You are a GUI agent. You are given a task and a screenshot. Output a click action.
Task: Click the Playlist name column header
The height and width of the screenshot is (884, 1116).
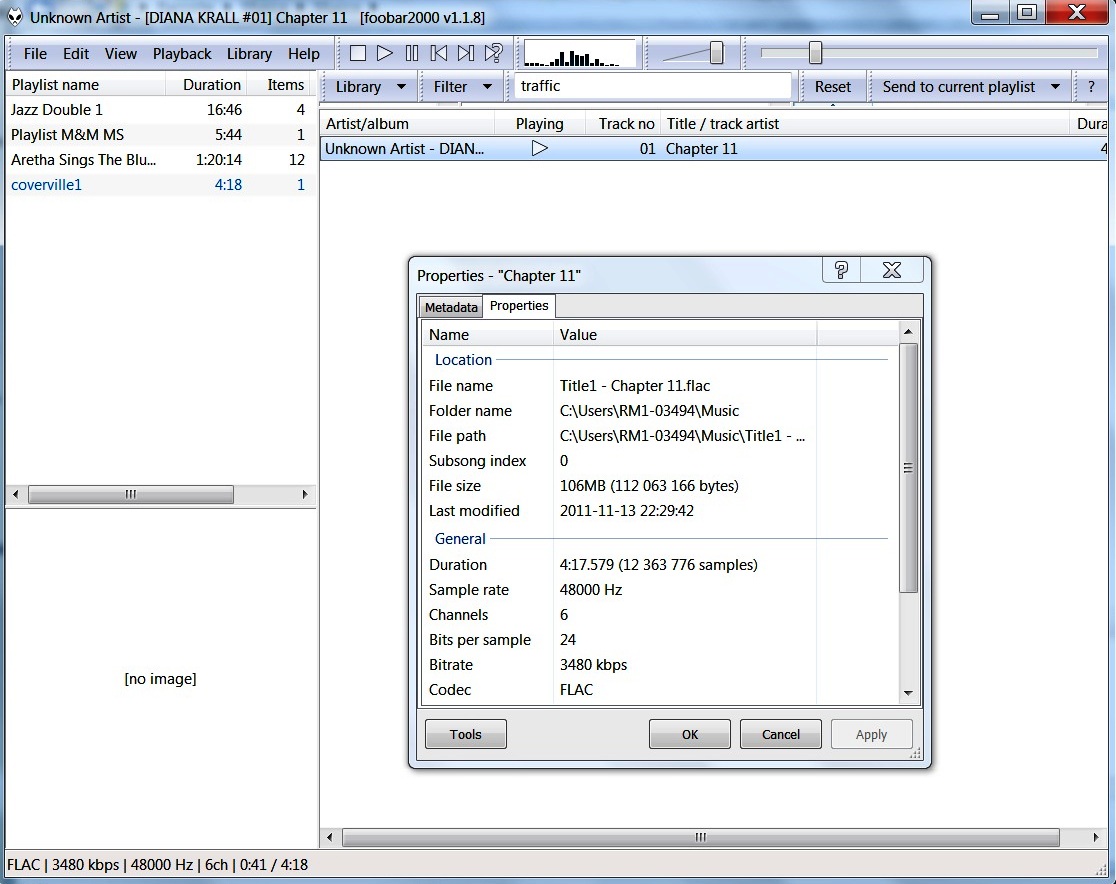[86, 85]
